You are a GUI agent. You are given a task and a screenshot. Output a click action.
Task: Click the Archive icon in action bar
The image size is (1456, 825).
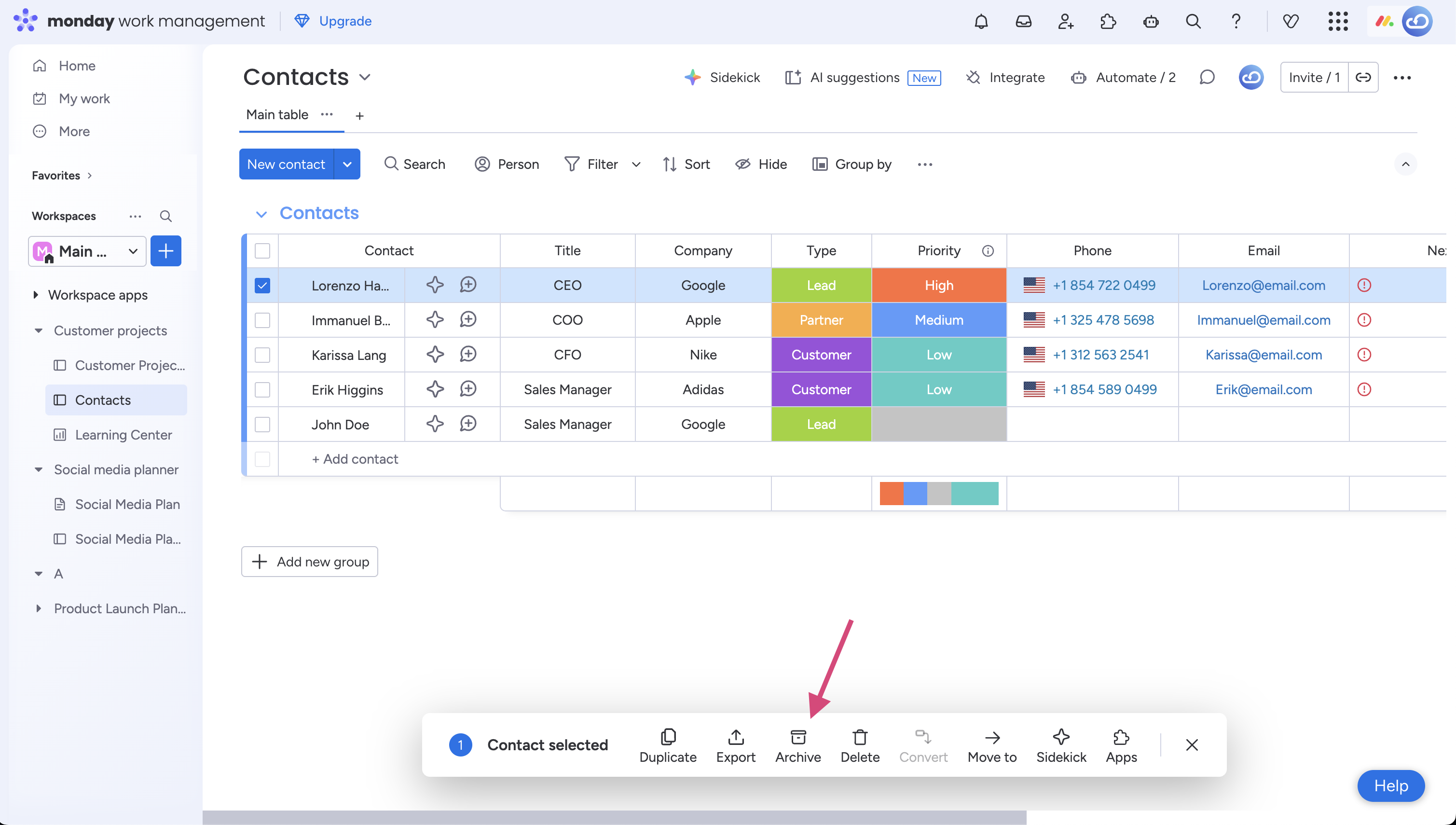point(797,737)
